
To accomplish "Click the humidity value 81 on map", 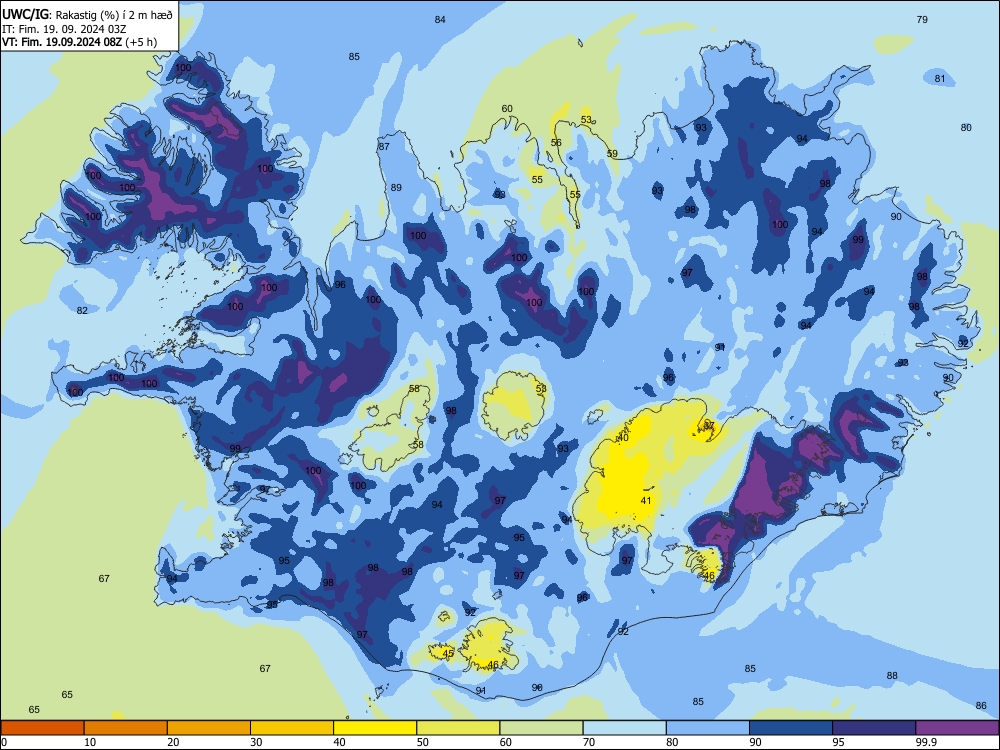I will pos(940,78).
